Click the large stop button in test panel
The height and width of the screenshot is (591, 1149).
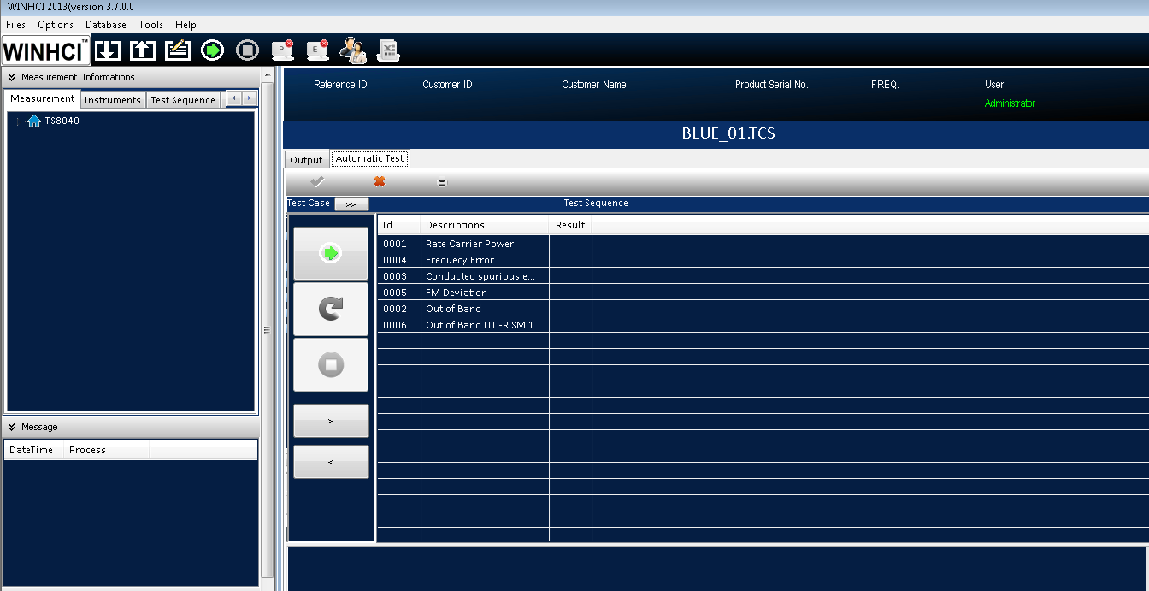(330, 365)
